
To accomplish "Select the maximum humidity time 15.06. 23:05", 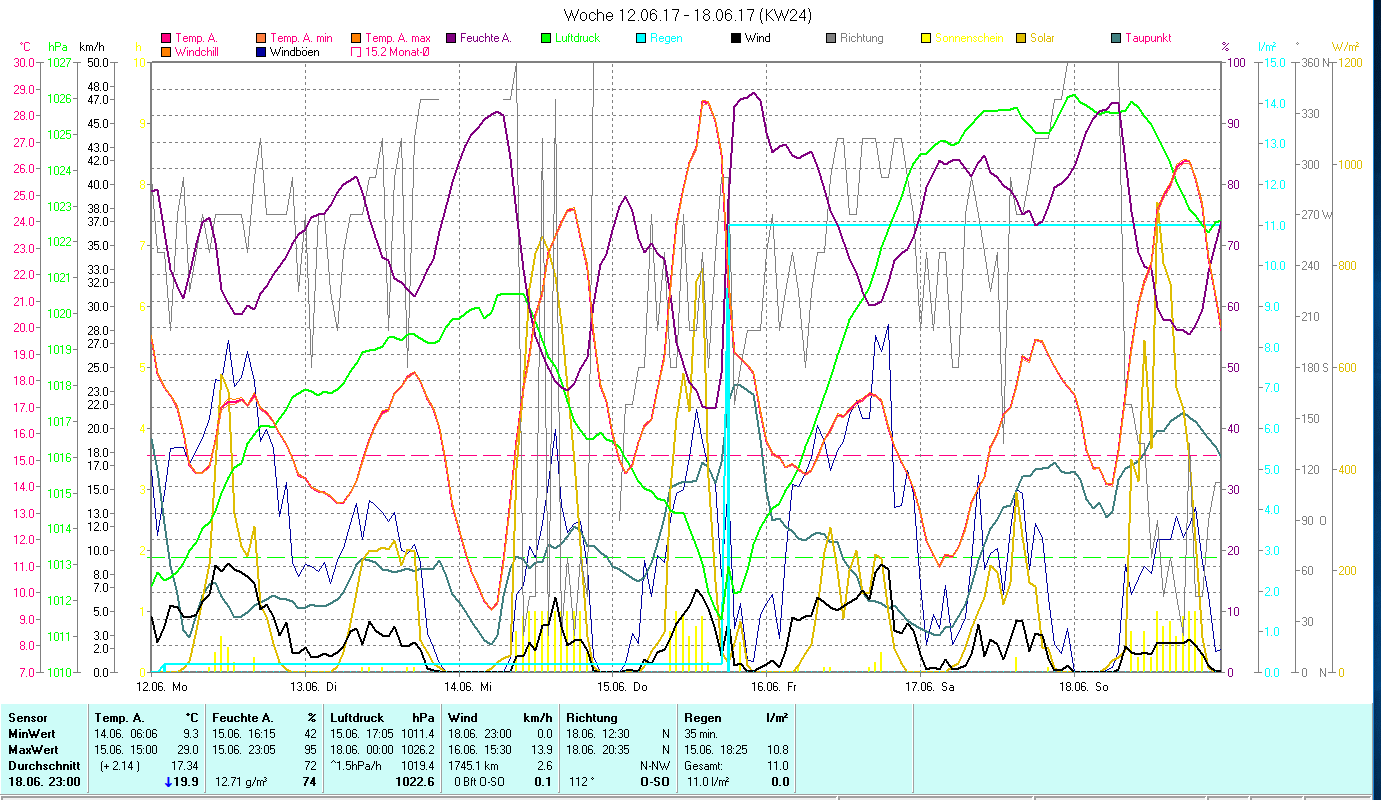I will 245,749.
